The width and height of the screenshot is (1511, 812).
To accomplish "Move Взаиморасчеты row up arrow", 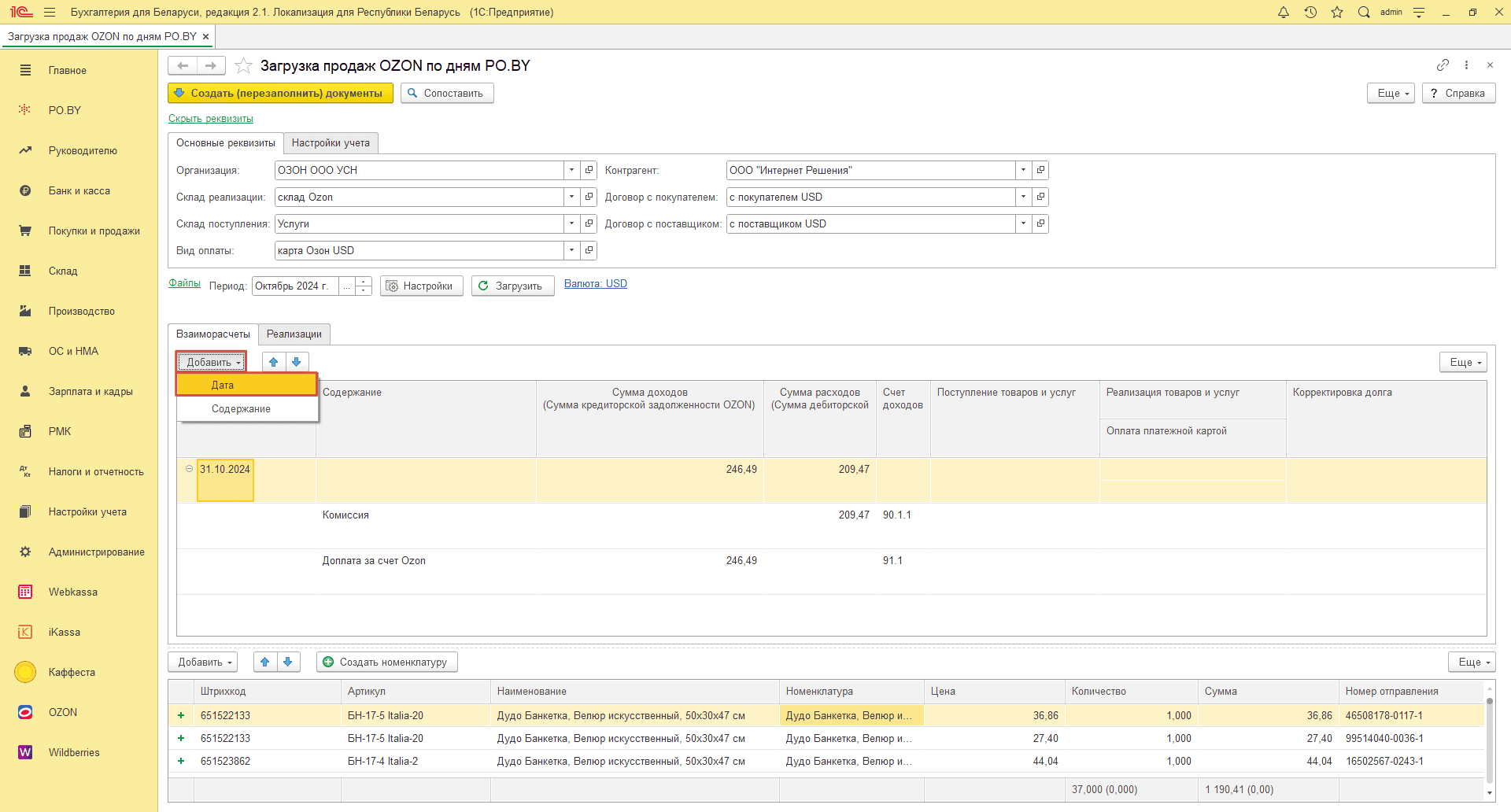I will coord(274,362).
